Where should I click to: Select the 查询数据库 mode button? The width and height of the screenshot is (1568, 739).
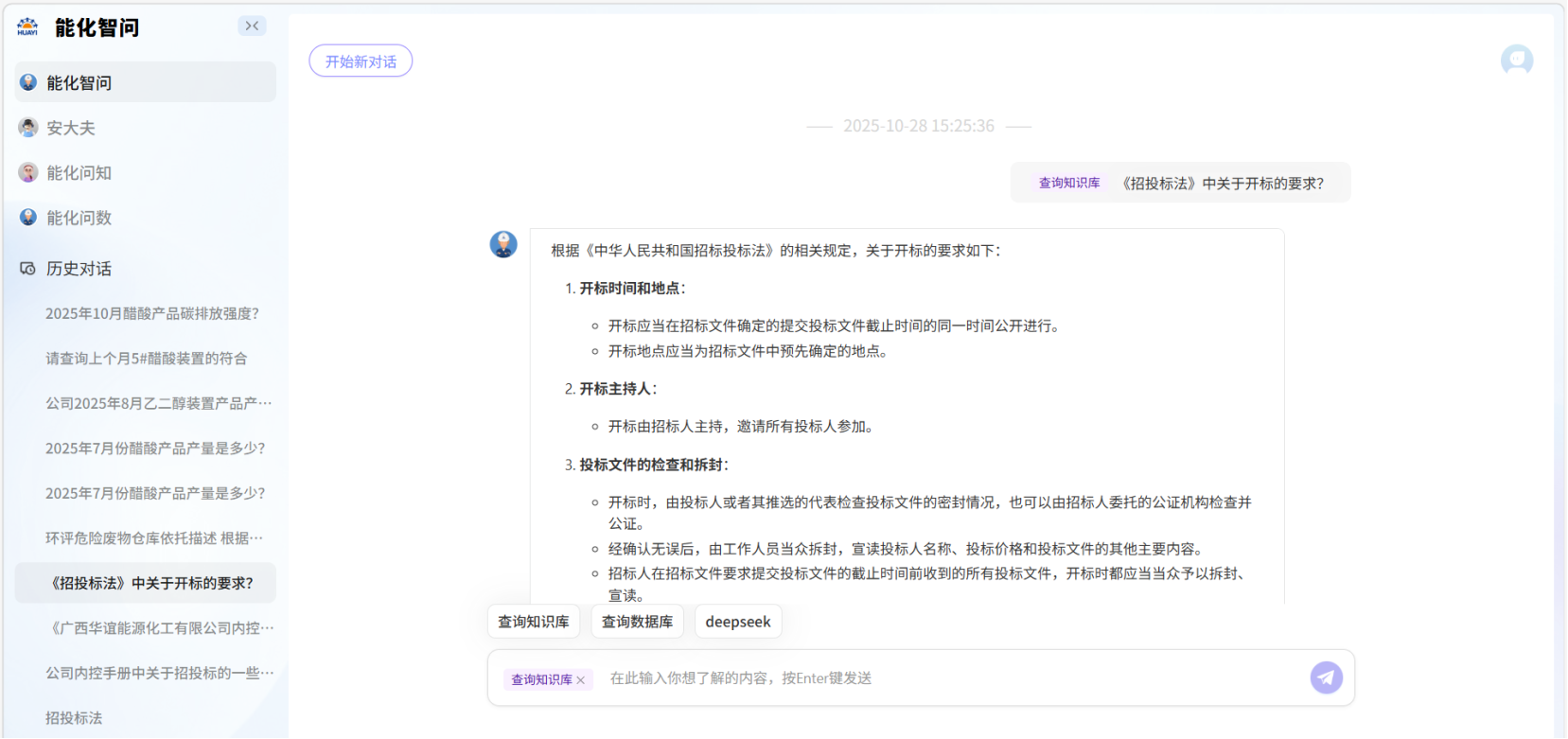637,622
